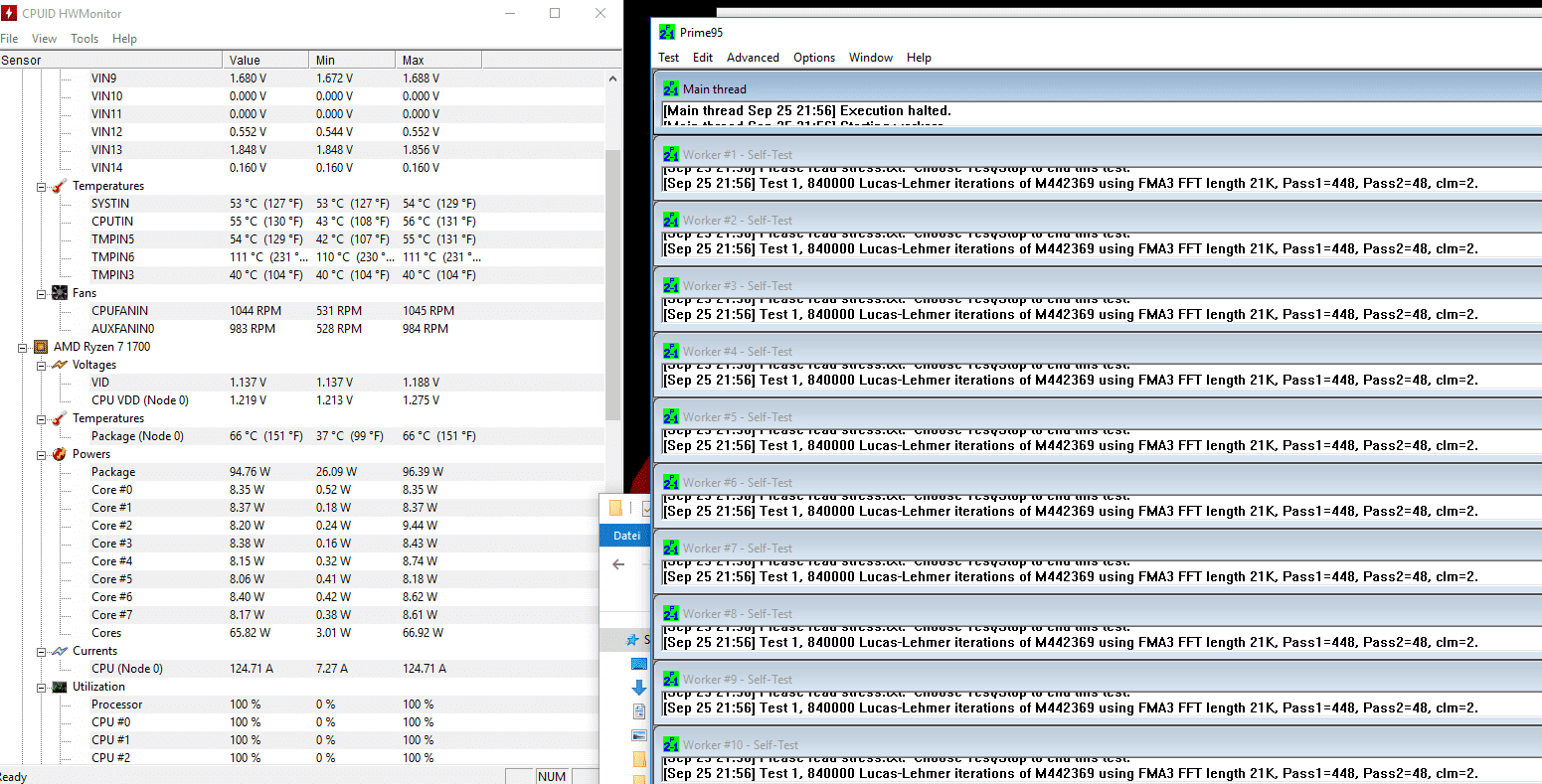Click the Worker #6 Self-Test icon

[x=671, y=483]
